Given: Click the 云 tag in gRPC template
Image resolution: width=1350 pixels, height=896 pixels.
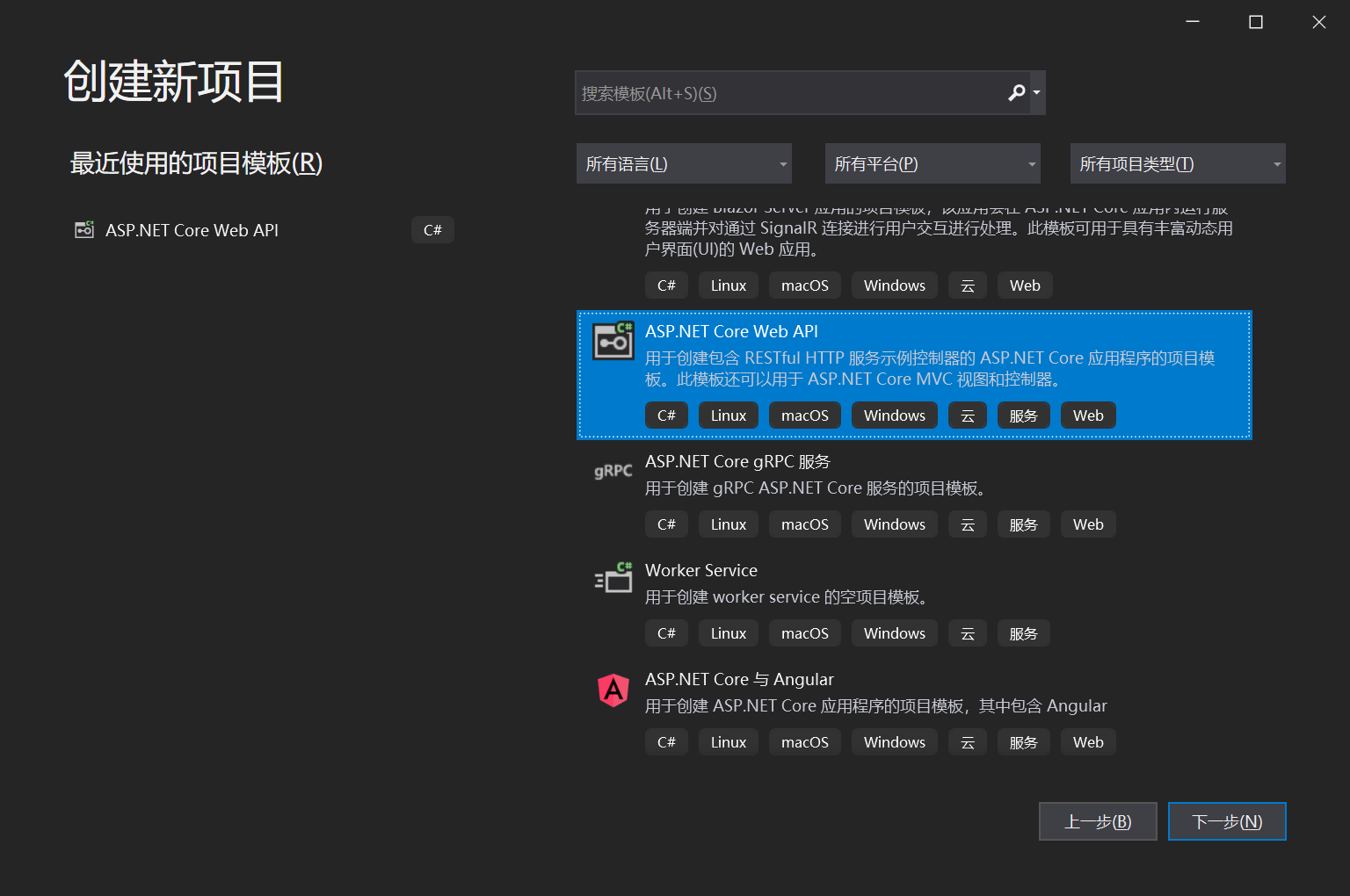Looking at the screenshot, I should pyautogui.click(x=968, y=524).
